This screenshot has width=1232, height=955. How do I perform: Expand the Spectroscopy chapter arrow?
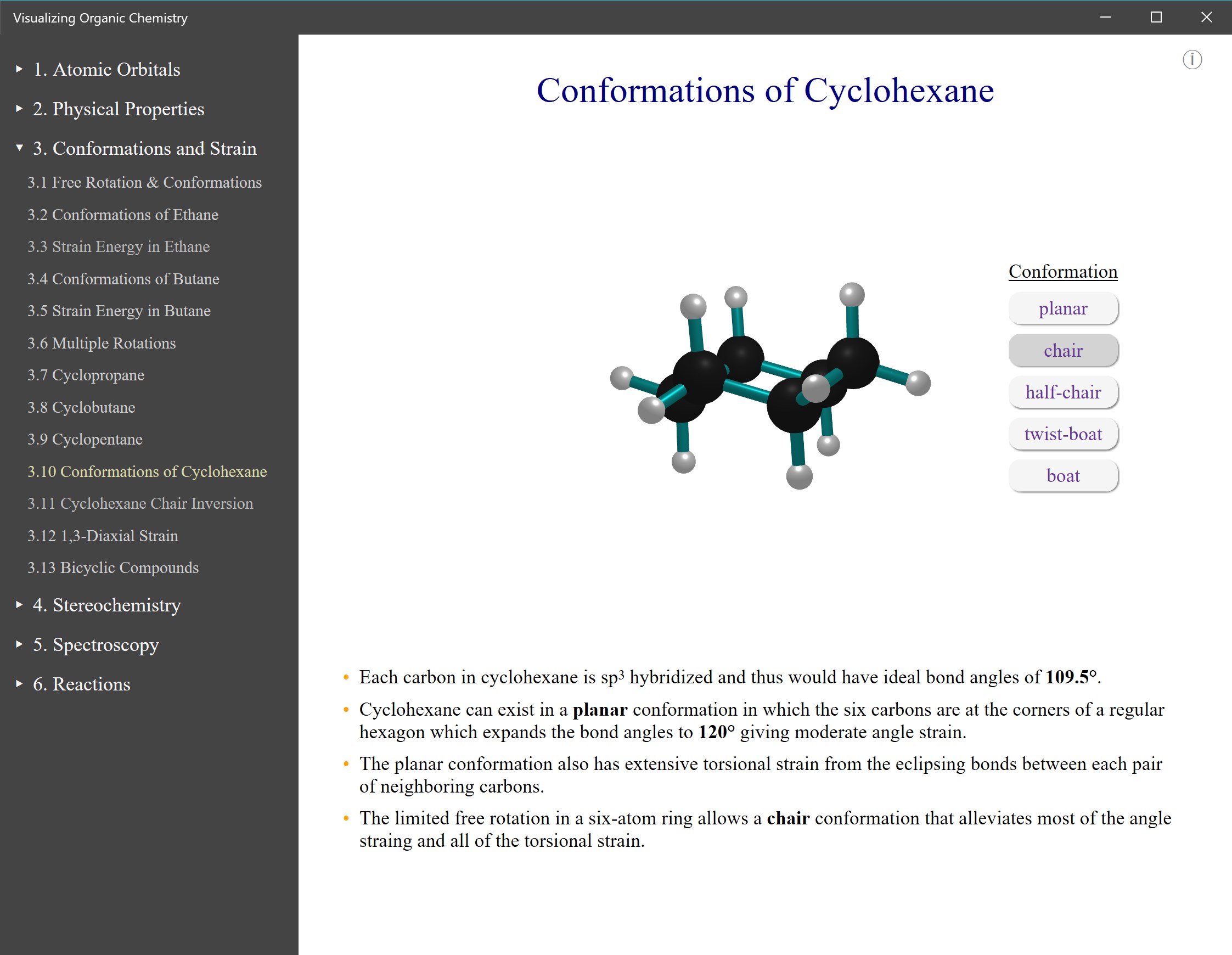19,644
